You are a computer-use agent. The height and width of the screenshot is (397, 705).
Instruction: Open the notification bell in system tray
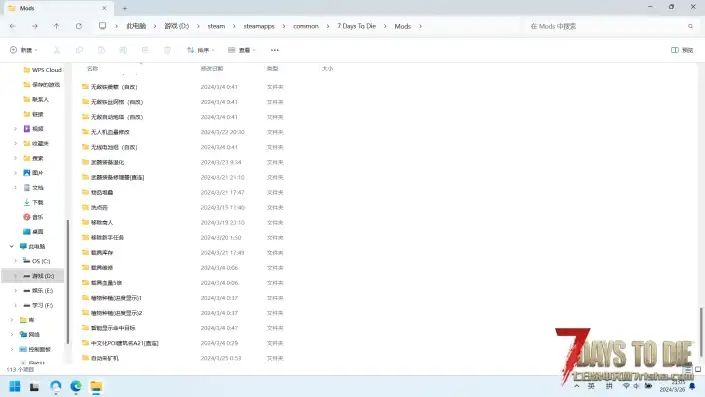(x=692, y=386)
